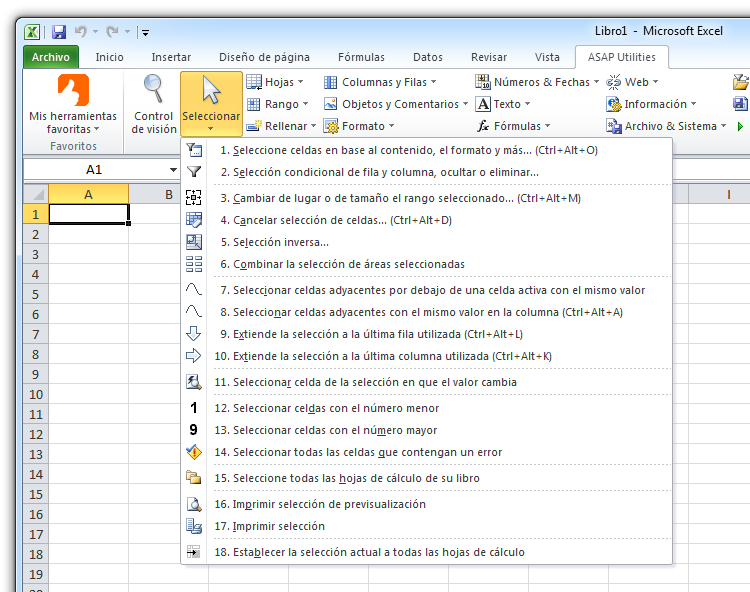Select column A header
This screenshot has width=750, height=592.
click(88, 195)
